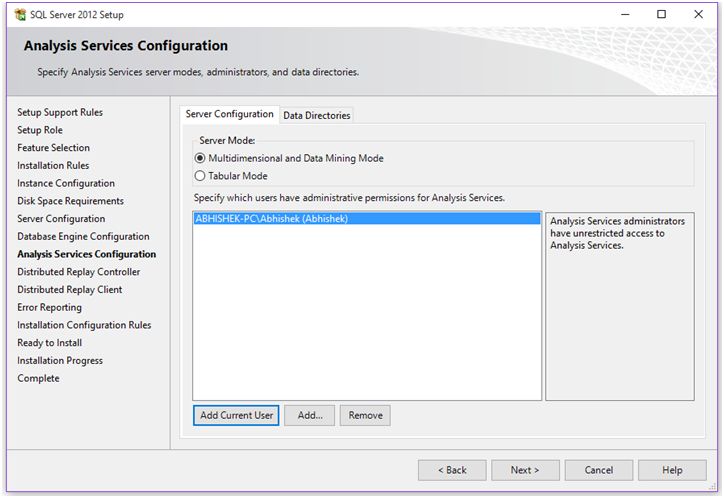Switch to the Server Configuration tab
Screen dimensions: 724x498
[x=229, y=114]
